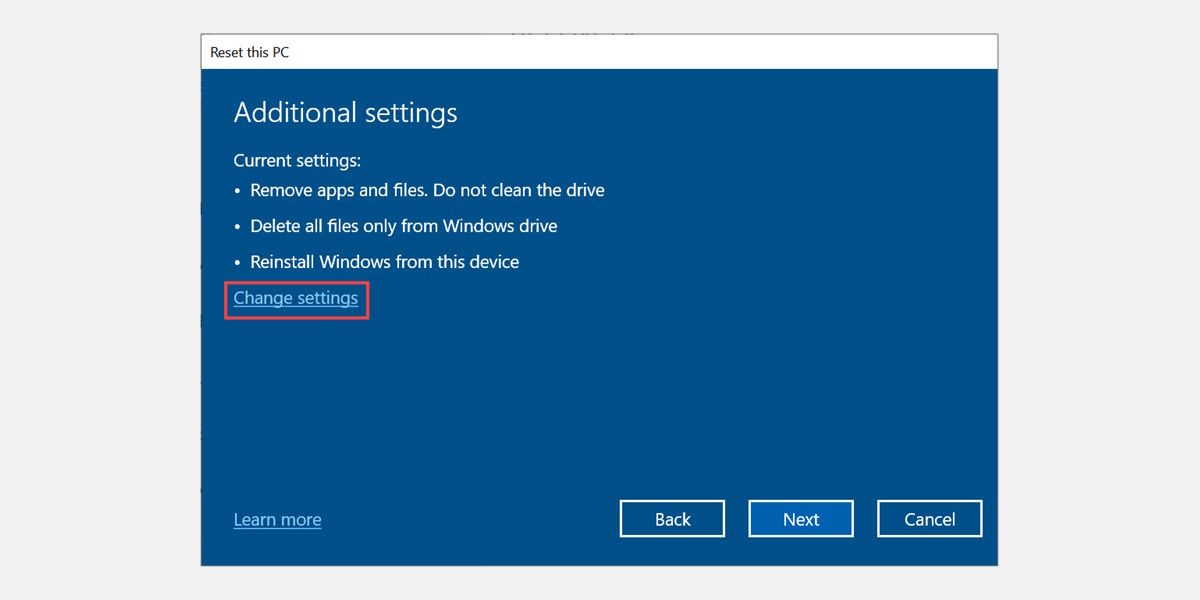Click the bullet next to Delete all files
Image resolution: width=1200 pixels, height=600 pixels.
tap(237, 226)
